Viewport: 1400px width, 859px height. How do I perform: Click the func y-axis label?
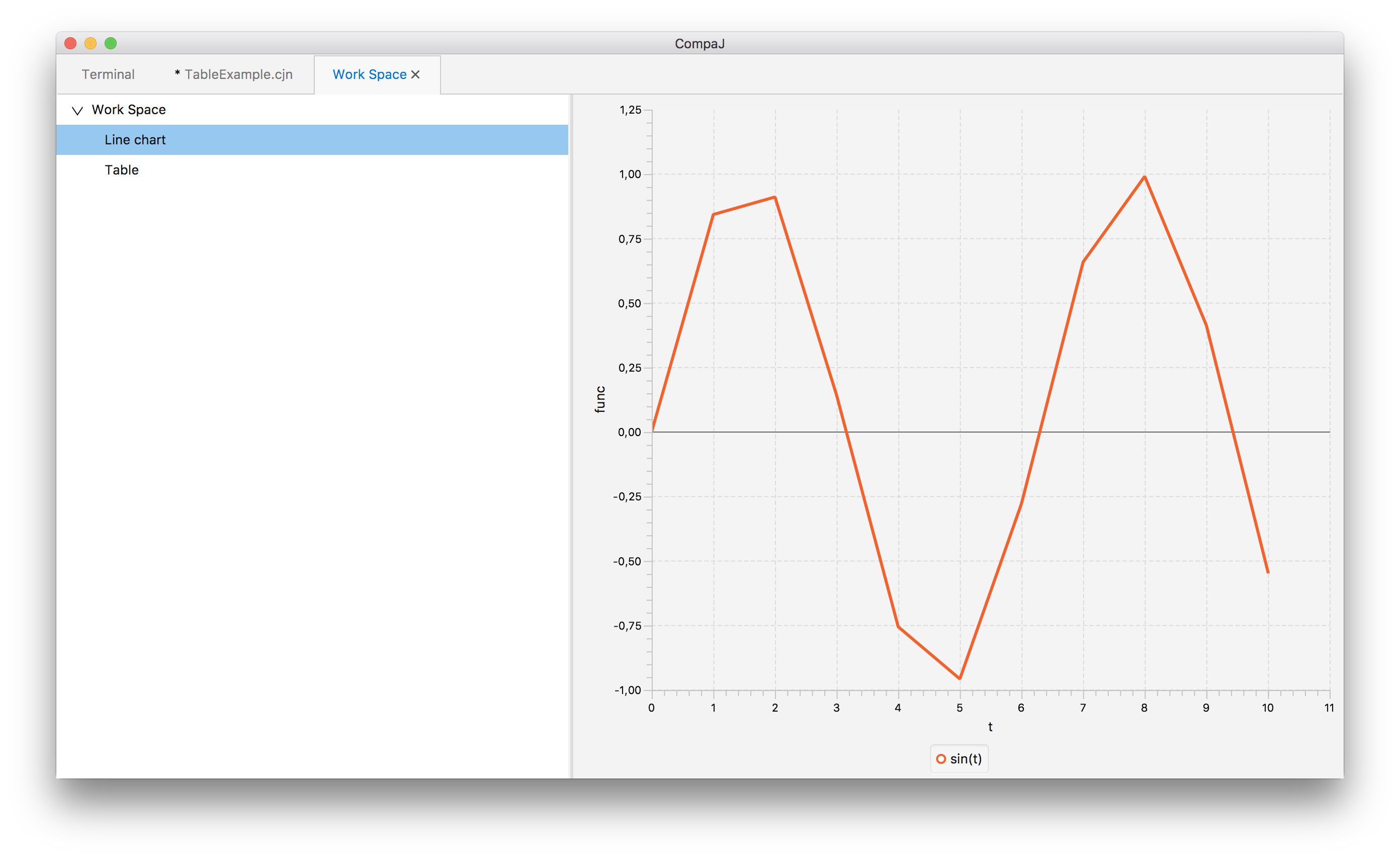click(x=600, y=399)
